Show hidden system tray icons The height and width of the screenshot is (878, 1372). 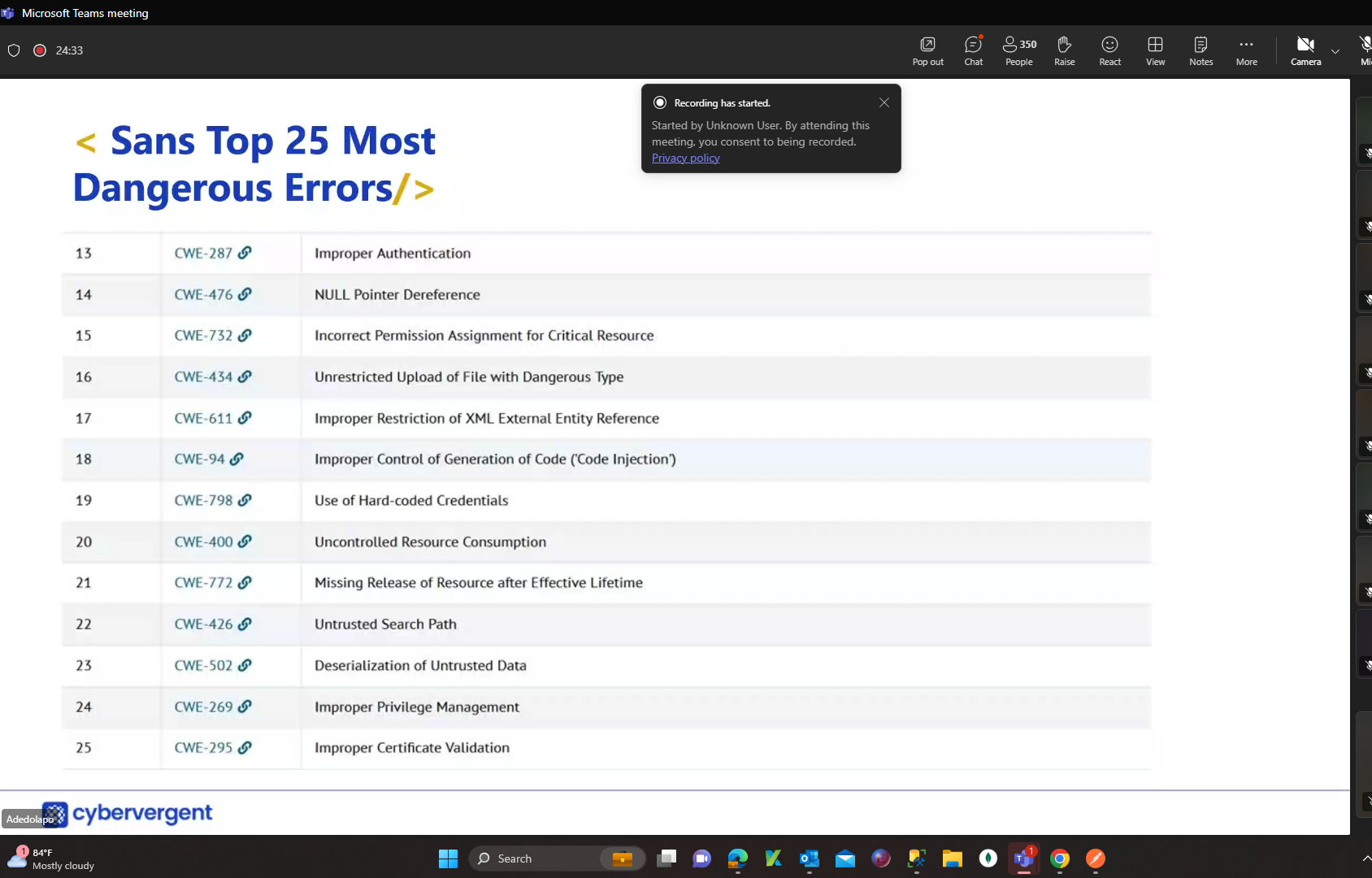click(x=1365, y=858)
